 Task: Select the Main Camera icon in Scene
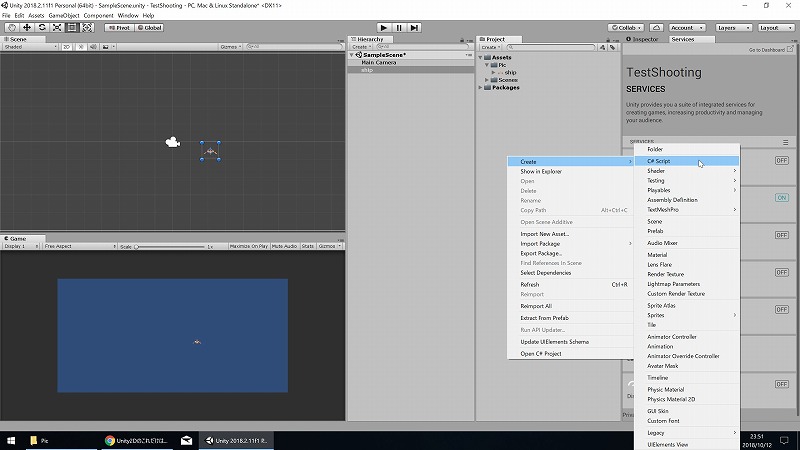tap(173, 142)
